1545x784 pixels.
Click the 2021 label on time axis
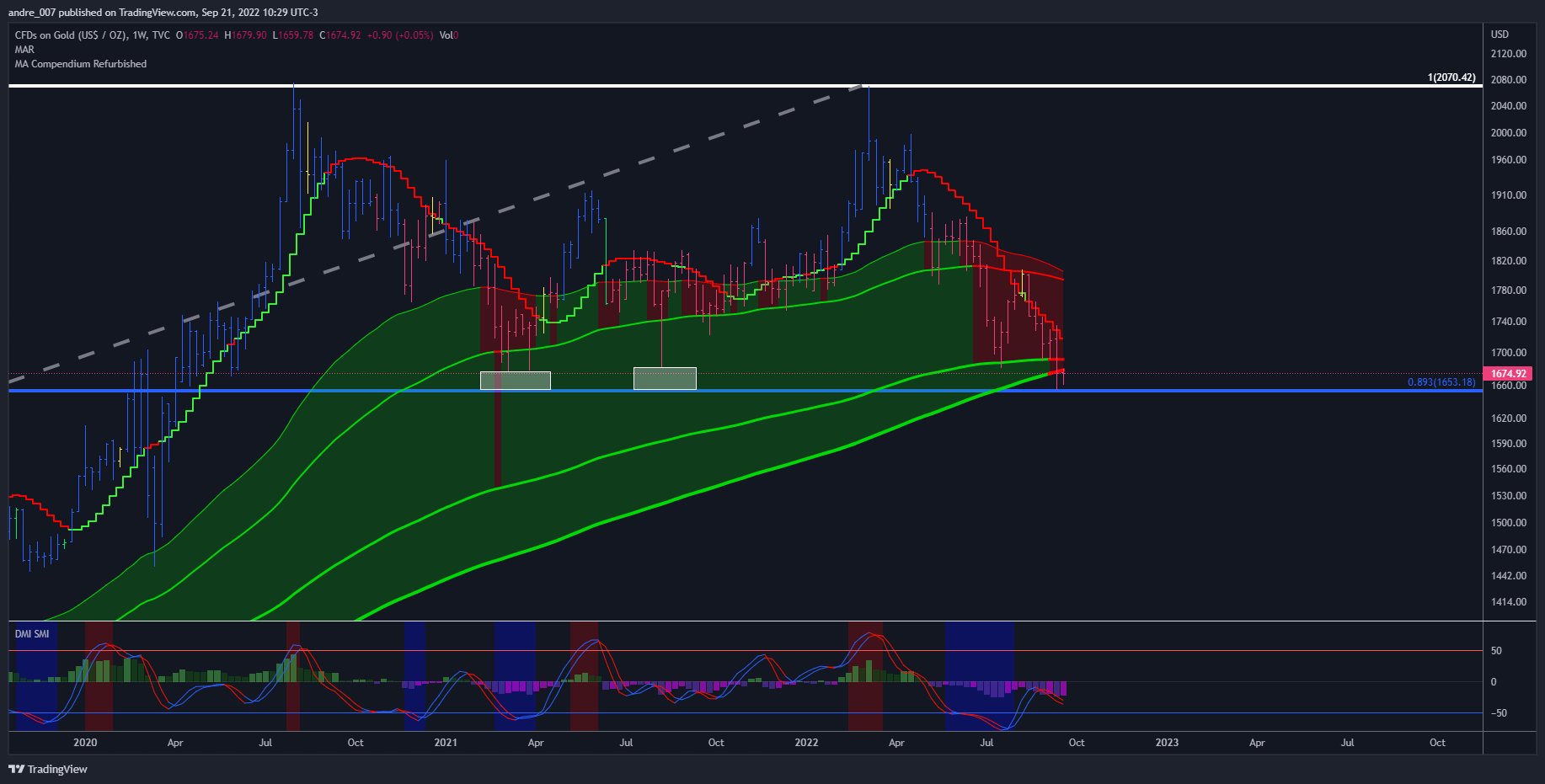(x=446, y=743)
